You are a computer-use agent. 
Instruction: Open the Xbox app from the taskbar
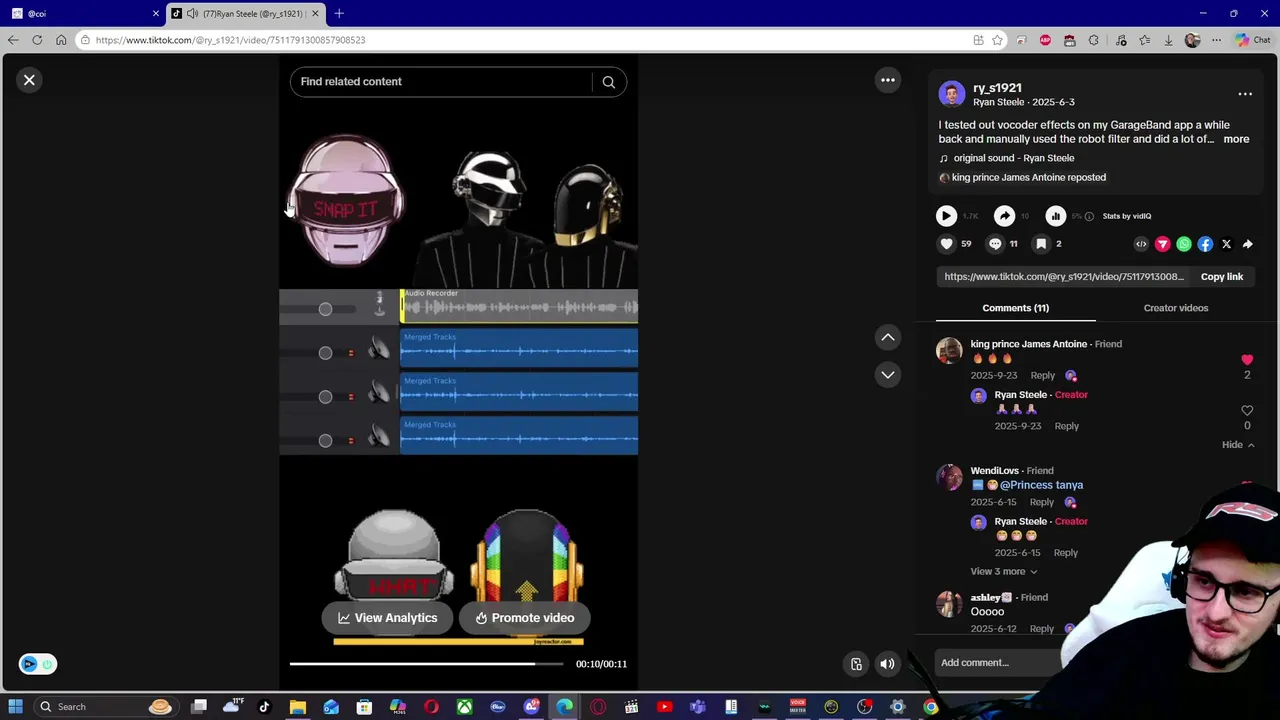pos(464,707)
